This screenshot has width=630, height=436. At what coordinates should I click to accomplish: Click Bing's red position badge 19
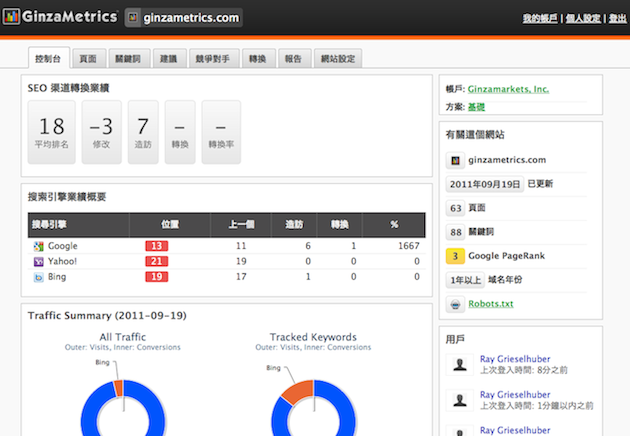tap(157, 276)
